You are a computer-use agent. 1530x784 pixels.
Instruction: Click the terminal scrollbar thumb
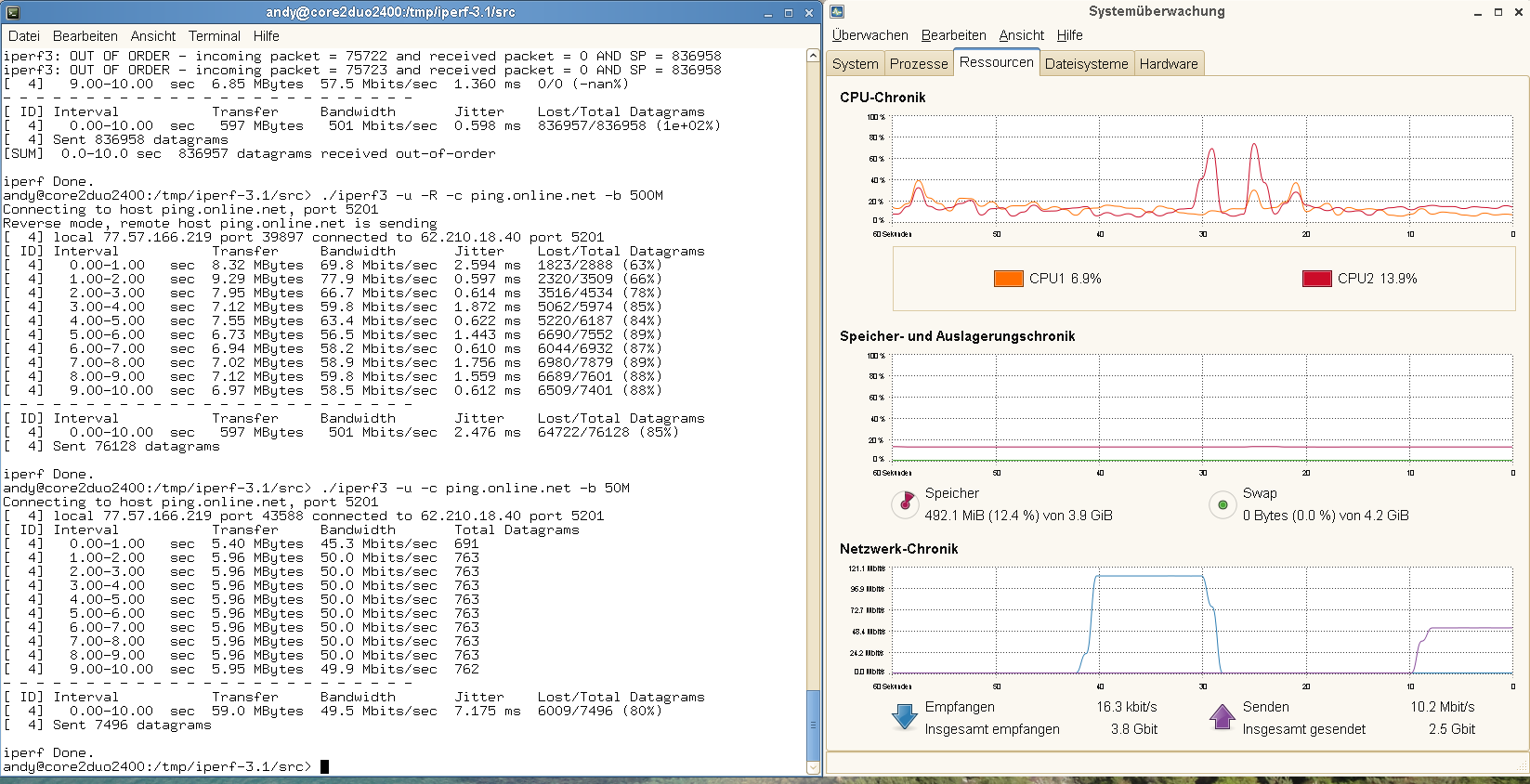(814, 725)
